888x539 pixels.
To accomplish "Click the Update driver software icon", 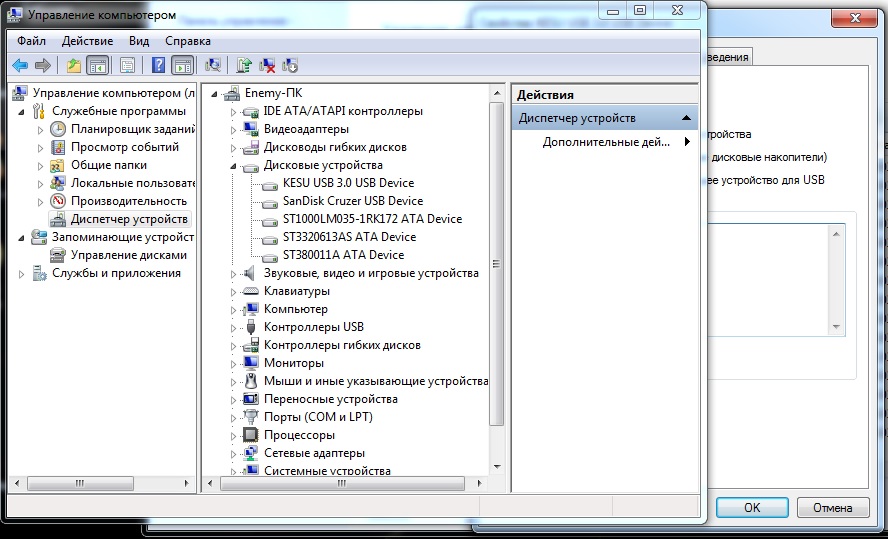I will (x=244, y=66).
